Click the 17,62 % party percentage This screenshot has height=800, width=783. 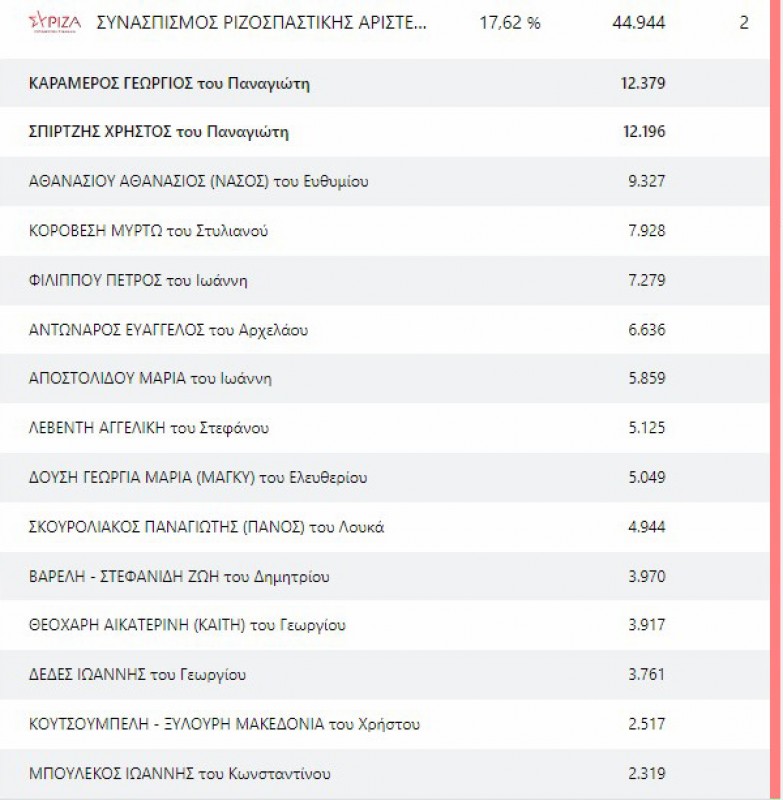(x=510, y=23)
